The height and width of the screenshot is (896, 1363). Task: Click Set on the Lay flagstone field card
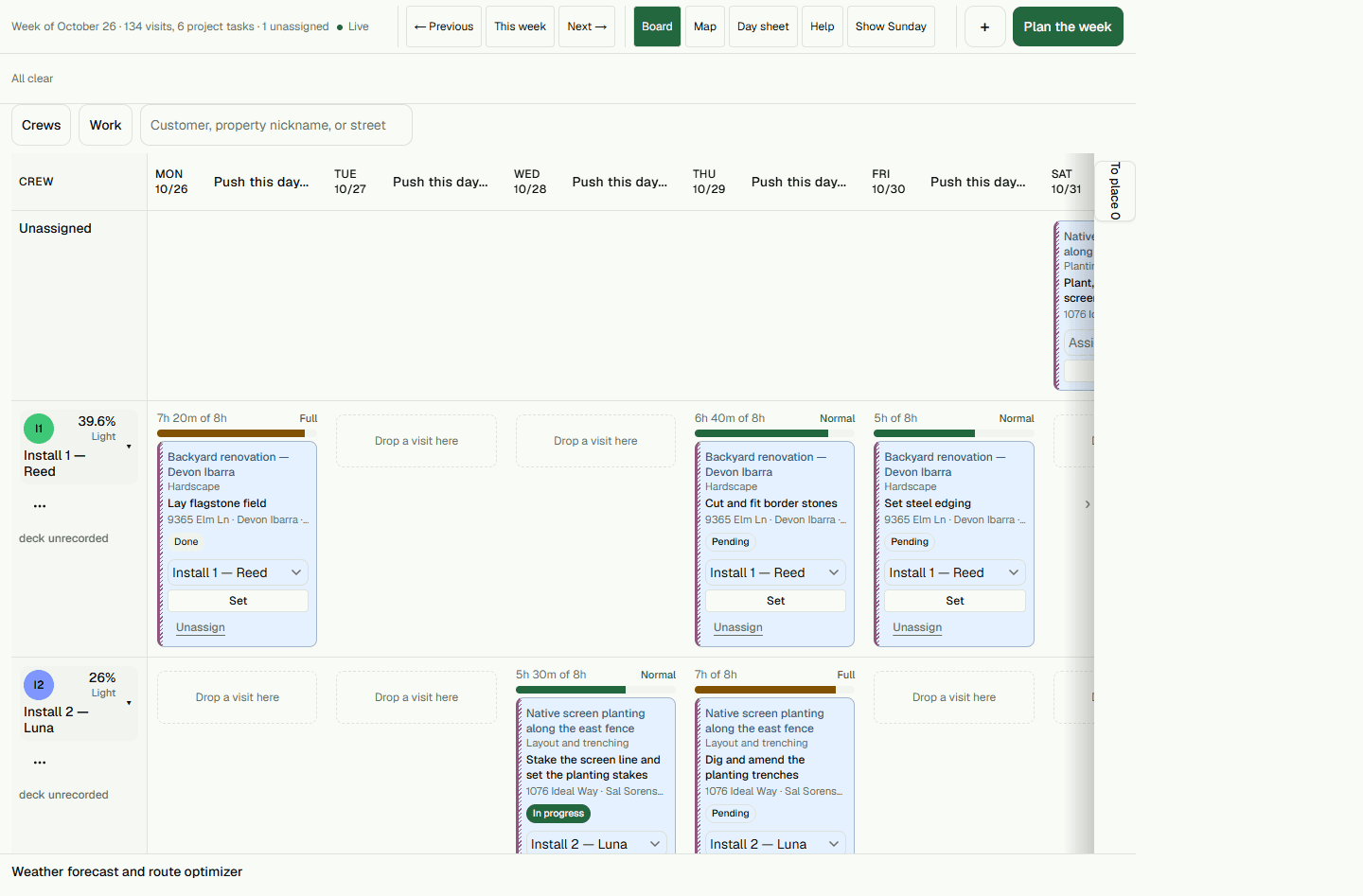238,601
